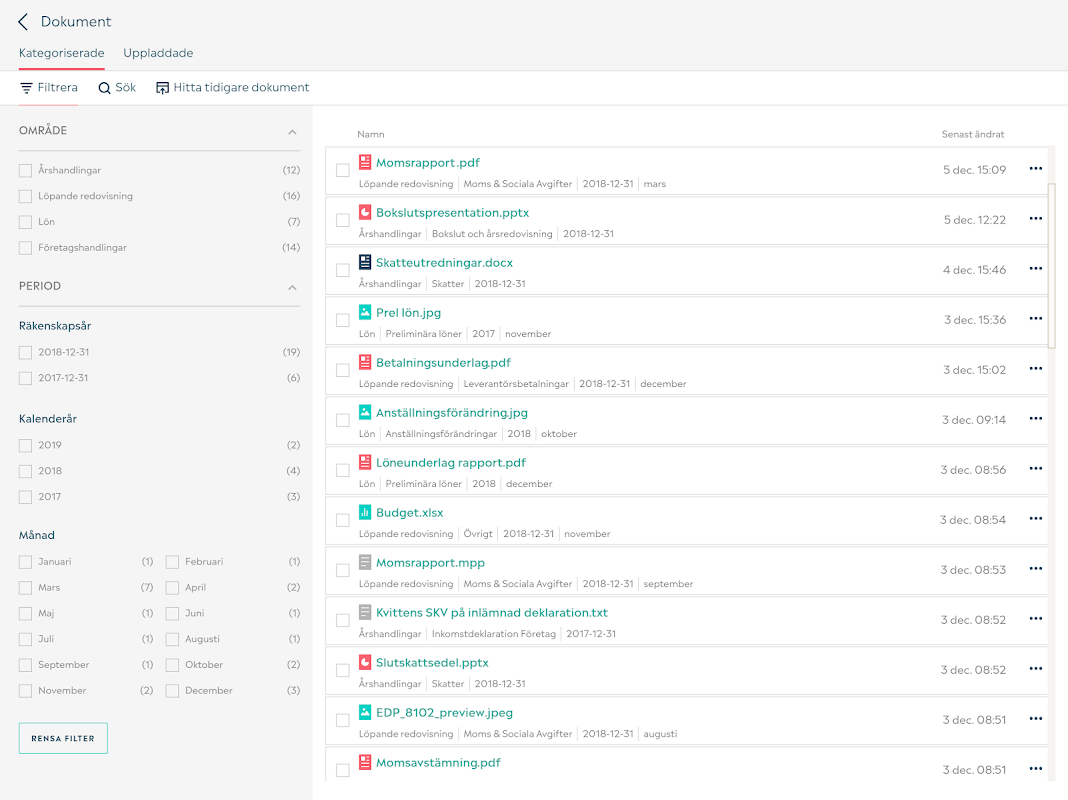The image size is (1068, 800).
Task: Click the Hitta tidigare dokument icon
Action: point(162,88)
